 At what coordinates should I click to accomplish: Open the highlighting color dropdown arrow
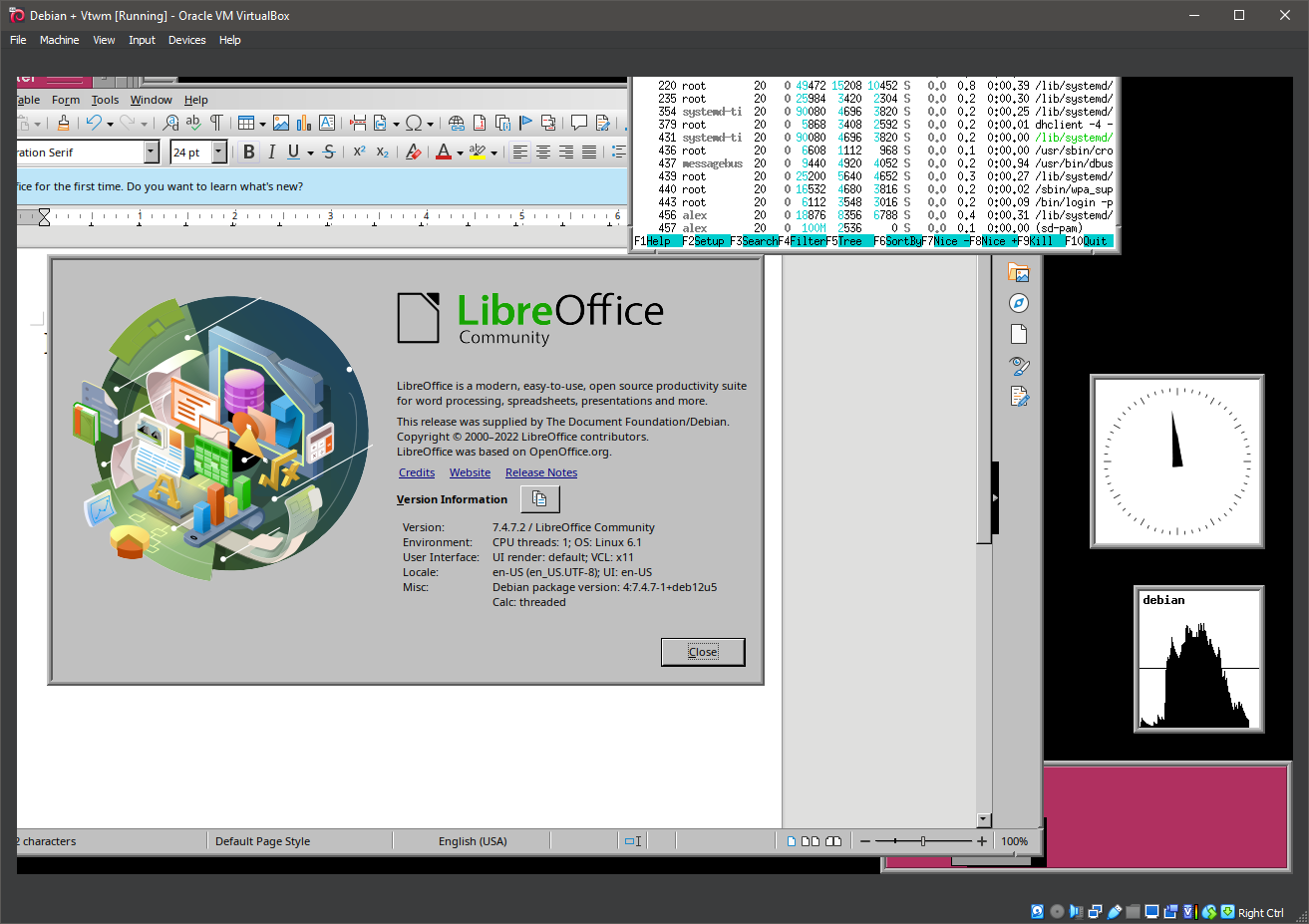(x=492, y=153)
